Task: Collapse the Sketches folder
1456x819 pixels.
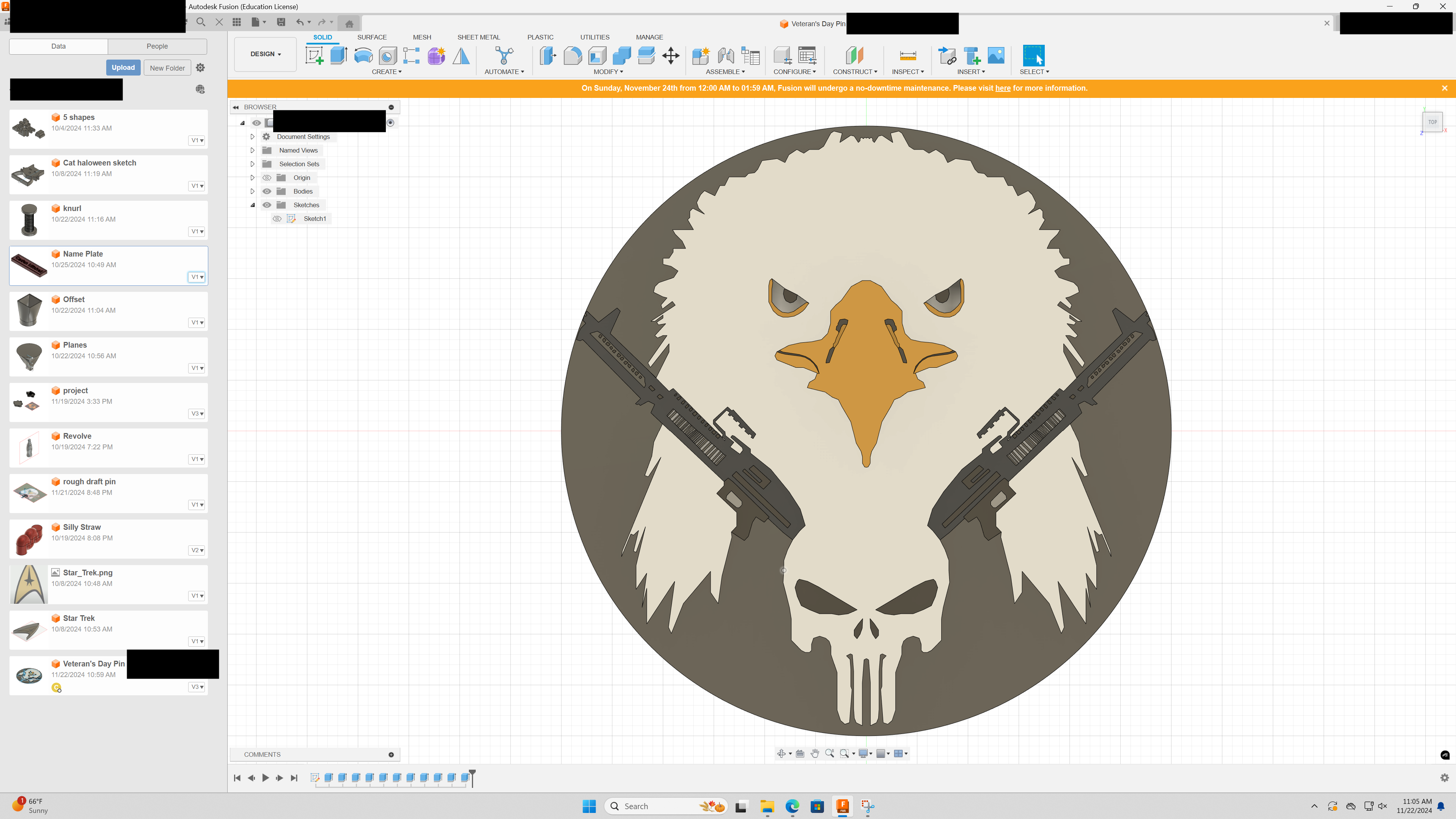Action: [253, 205]
